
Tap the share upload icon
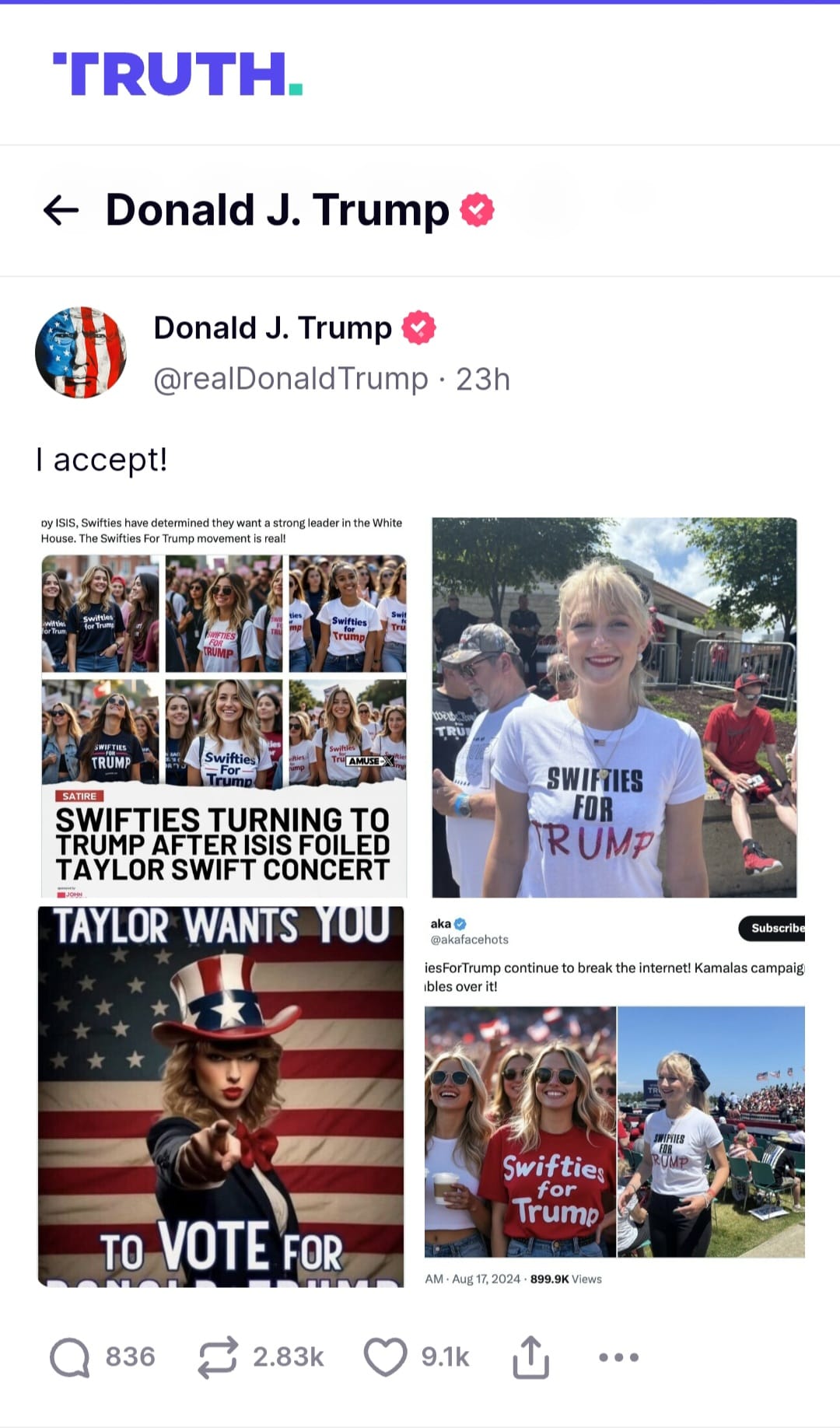point(531,1357)
